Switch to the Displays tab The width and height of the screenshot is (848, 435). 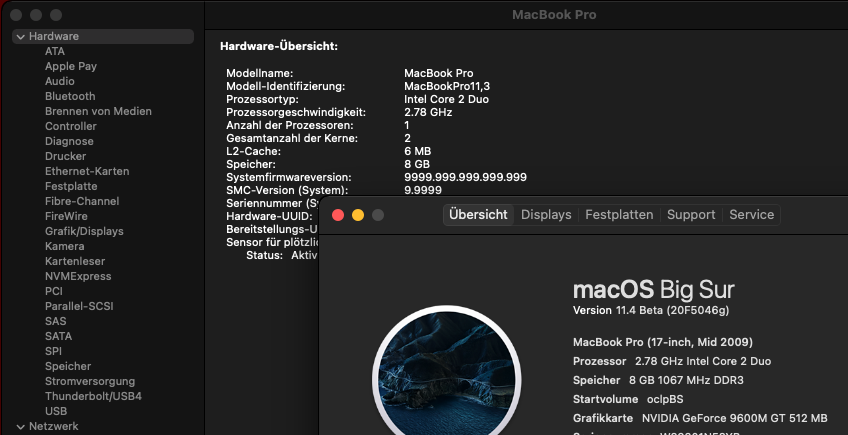[x=546, y=215]
